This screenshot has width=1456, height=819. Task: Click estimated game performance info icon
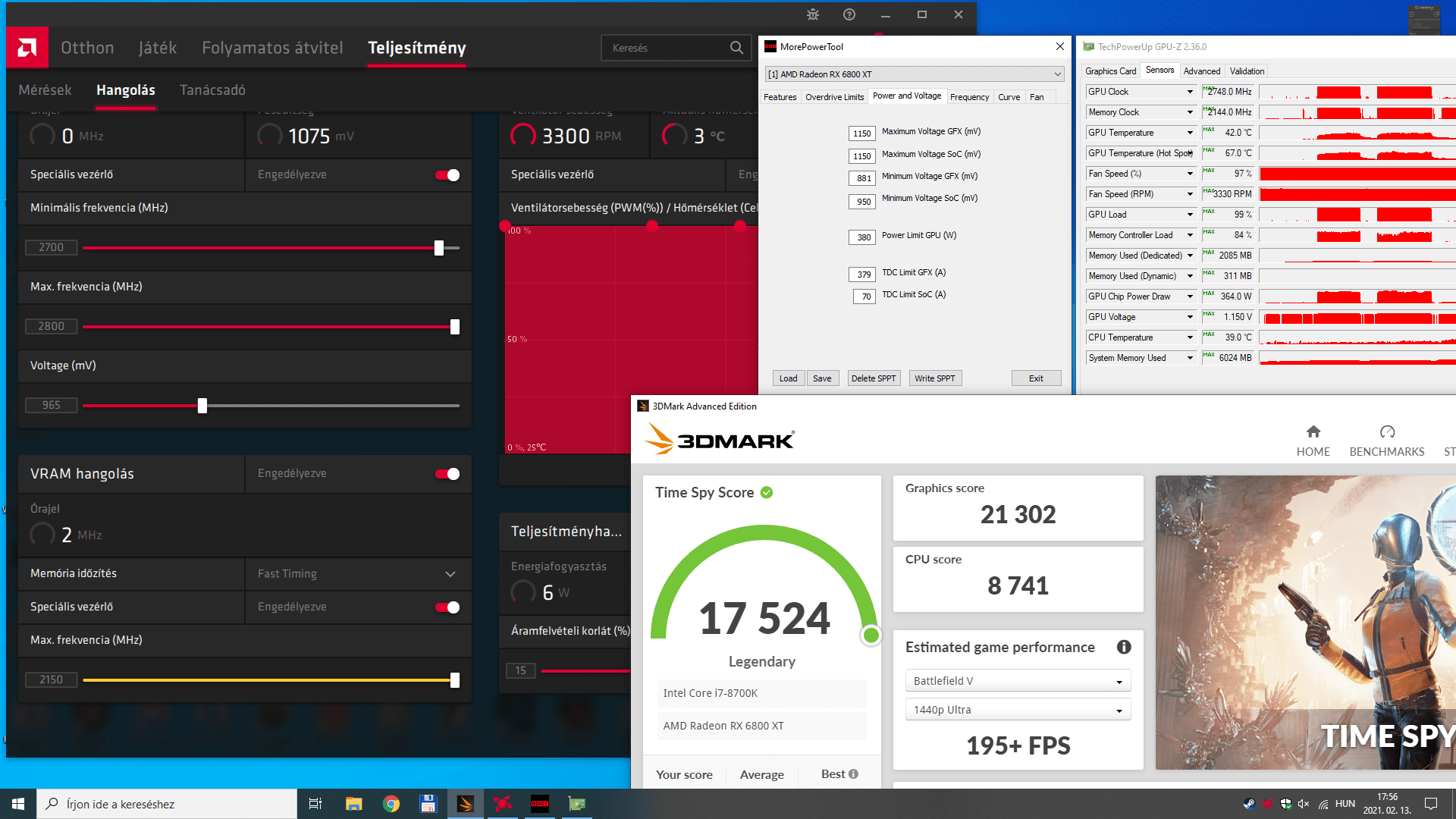click(1124, 647)
